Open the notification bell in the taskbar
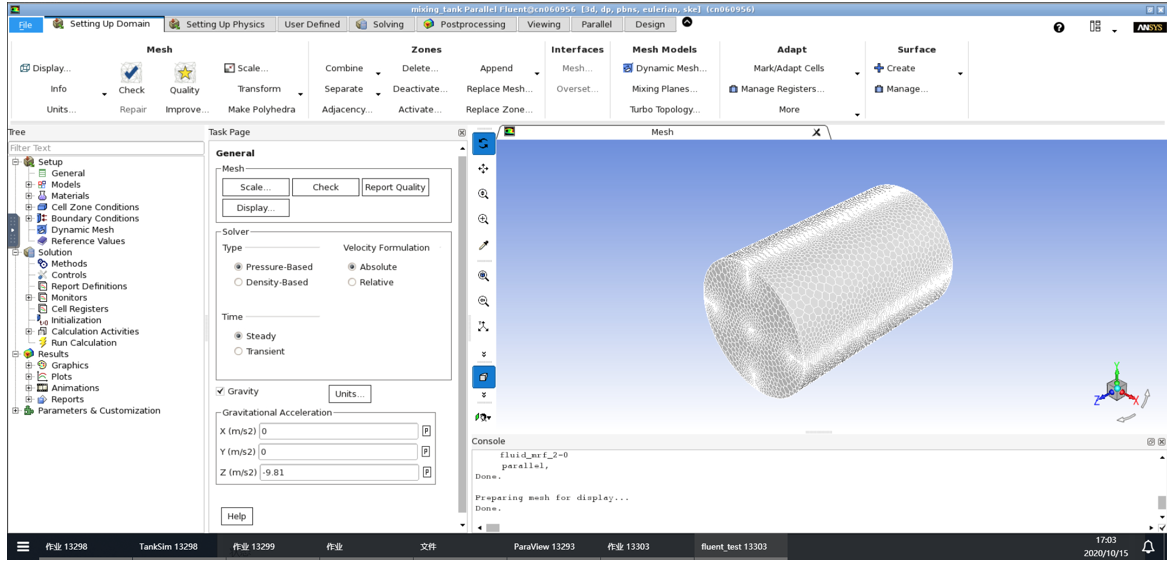Image resolution: width=1172 pixels, height=566 pixels. click(x=1148, y=546)
